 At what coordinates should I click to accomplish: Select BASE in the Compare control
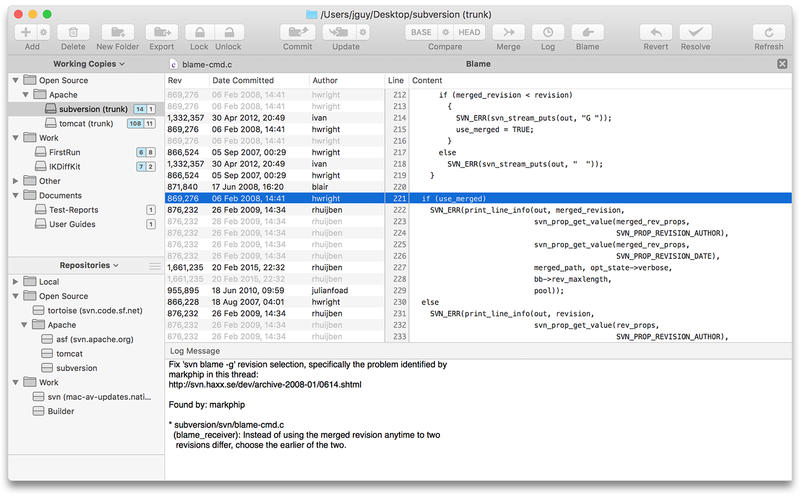(421, 32)
